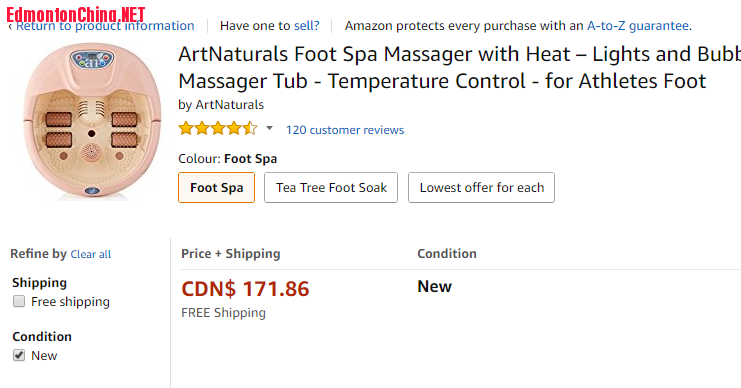Click the EdmontonChina.NET watermark logo
Screen dimensions: 741x388
click(x=76, y=14)
